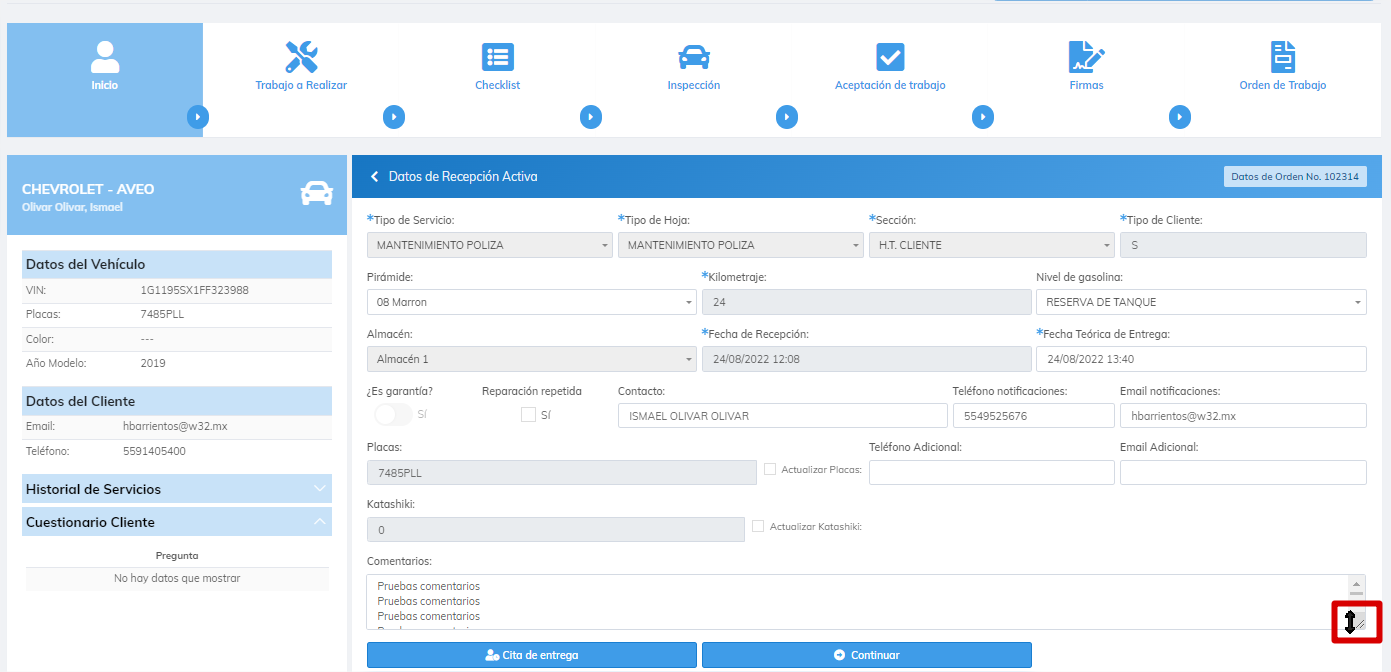The width and height of the screenshot is (1391, 672).
Task: Click the Teléfono Adicional field
Action: click(x=991, y=472)
